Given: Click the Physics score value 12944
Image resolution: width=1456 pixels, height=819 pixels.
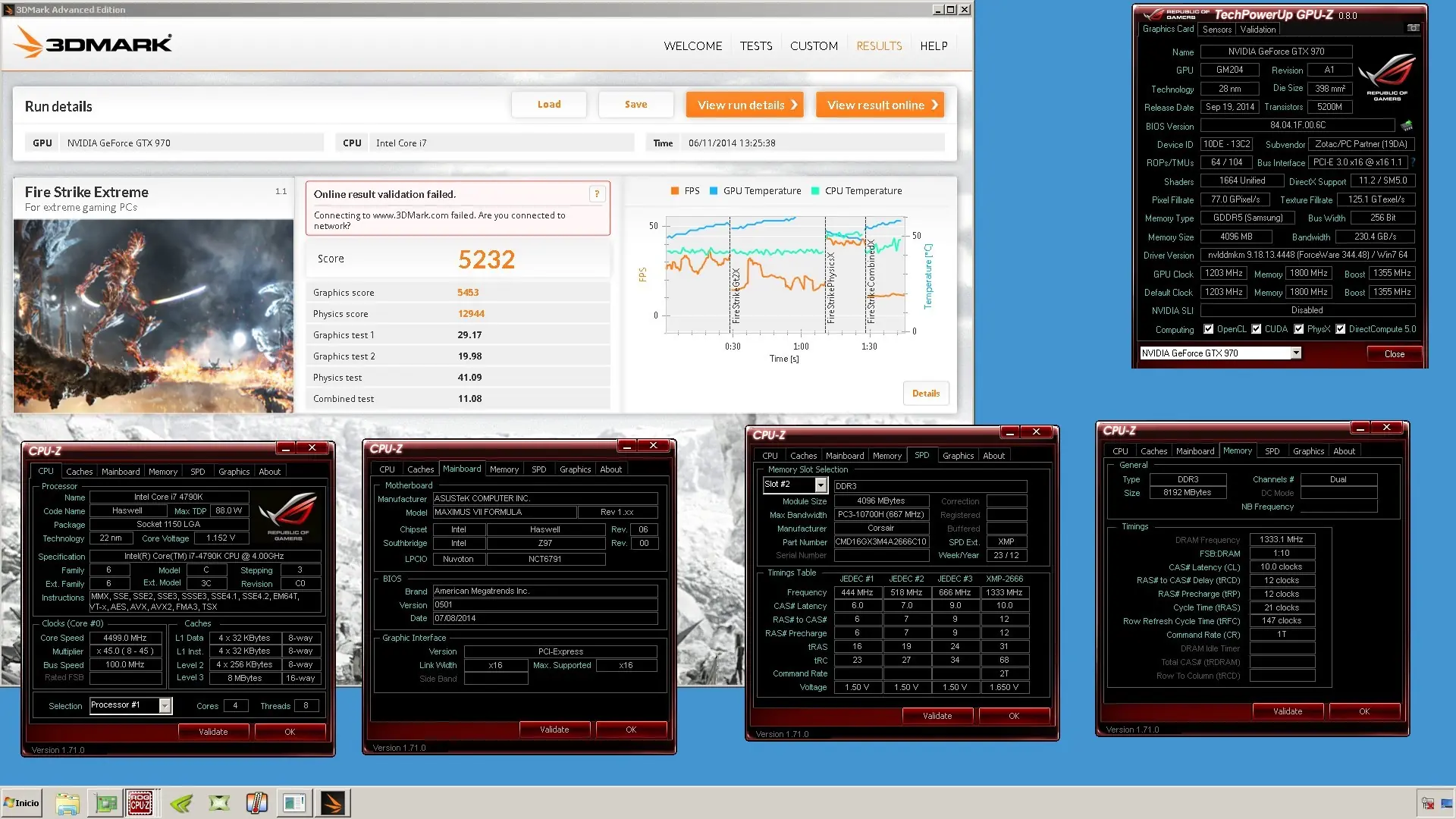Looking at the screenshot, I should (471, 314).
